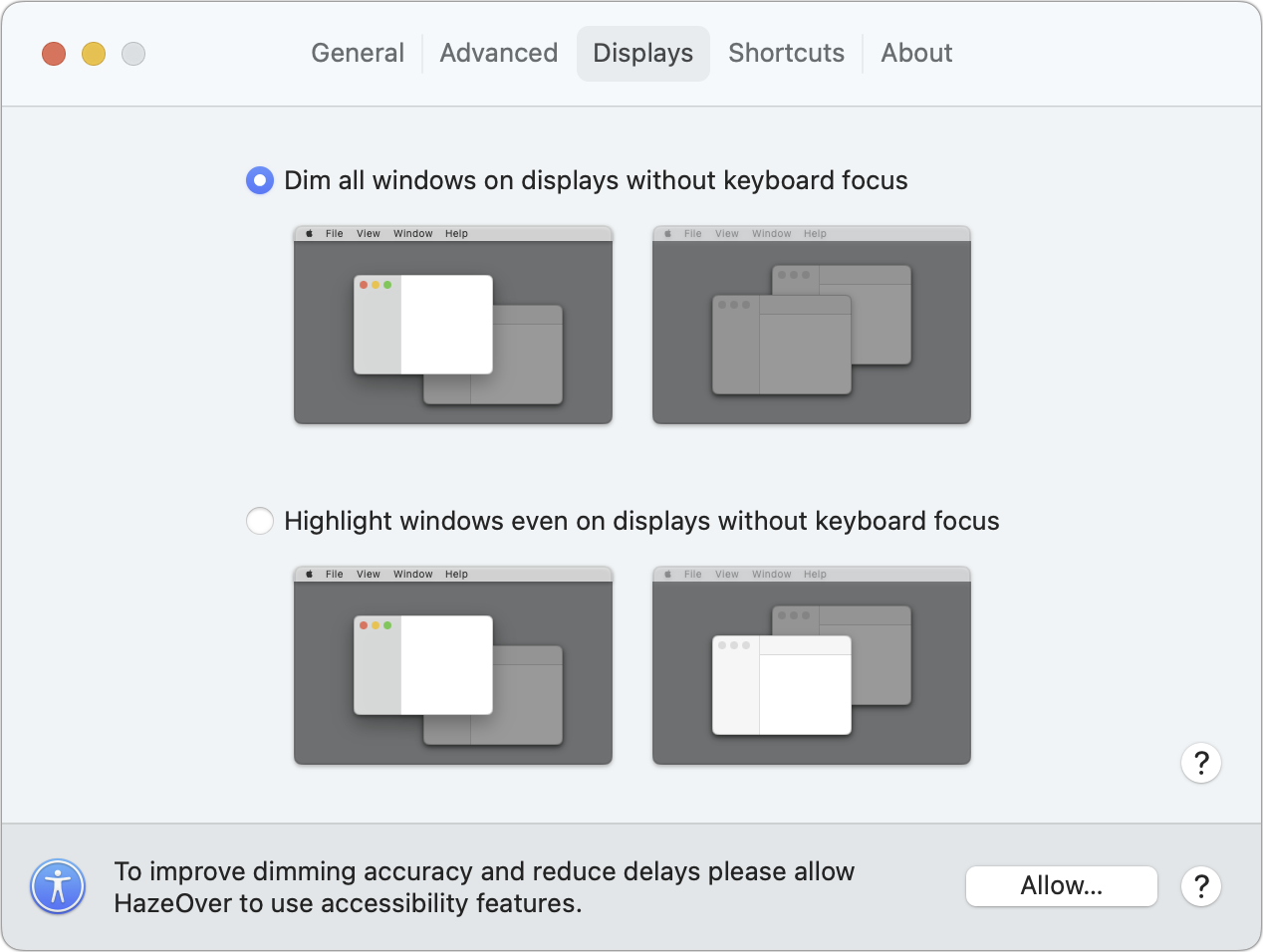Click the Displays tab
Viewport: 1263px width, 952px height.
click(643, 53)
